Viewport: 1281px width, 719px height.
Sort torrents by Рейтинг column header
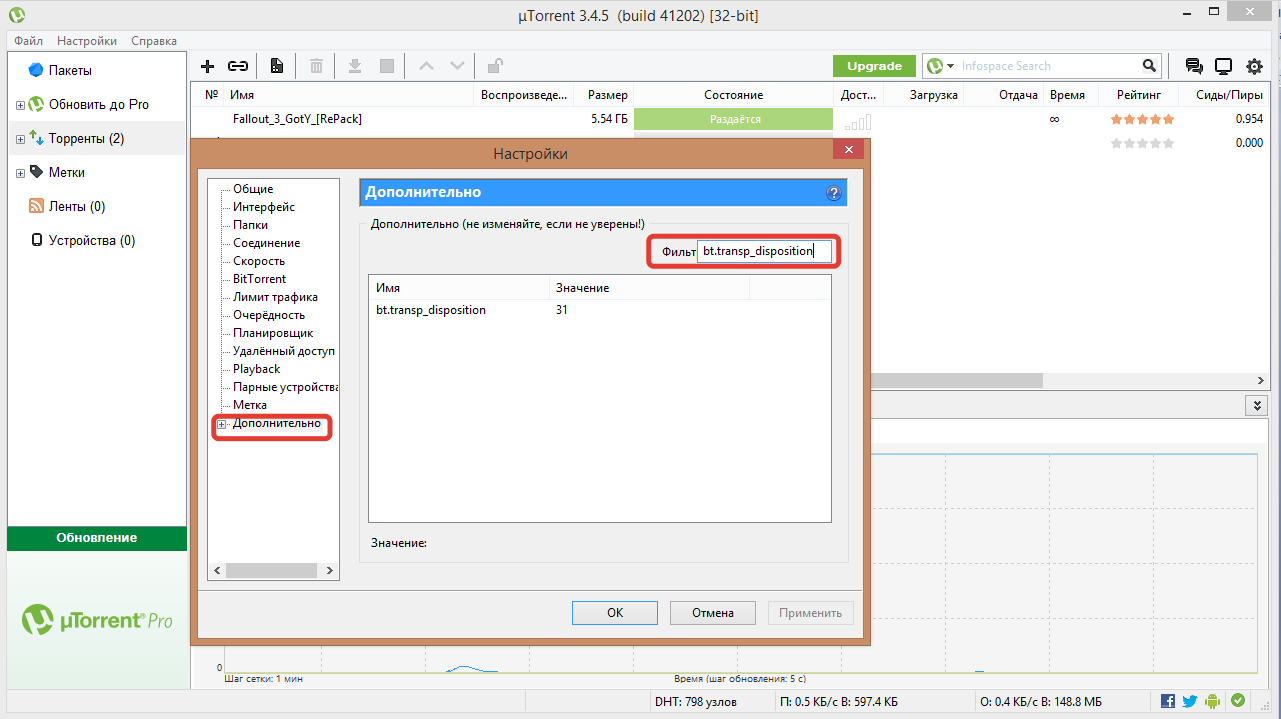tap(1139, 95)
